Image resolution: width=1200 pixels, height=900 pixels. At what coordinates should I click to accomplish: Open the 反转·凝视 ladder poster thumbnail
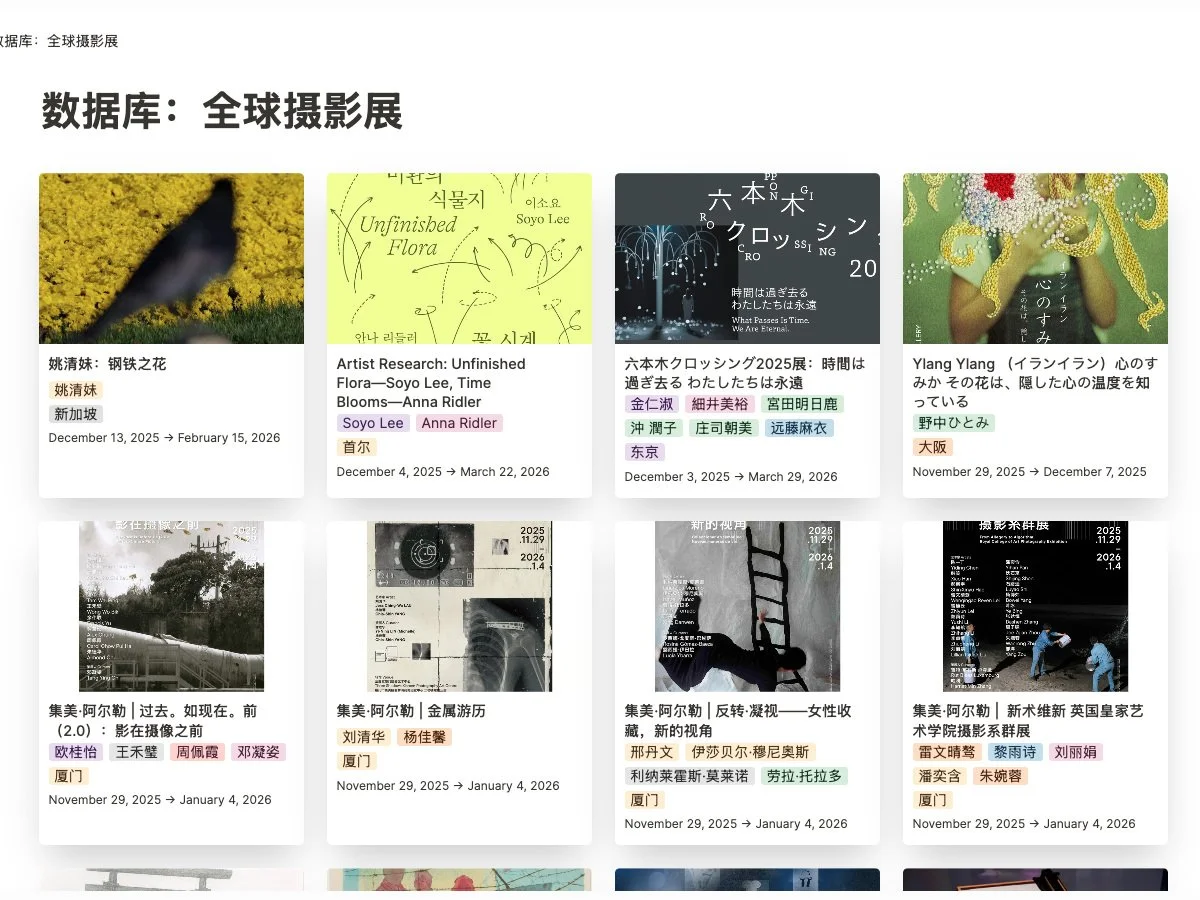(747, 606)
